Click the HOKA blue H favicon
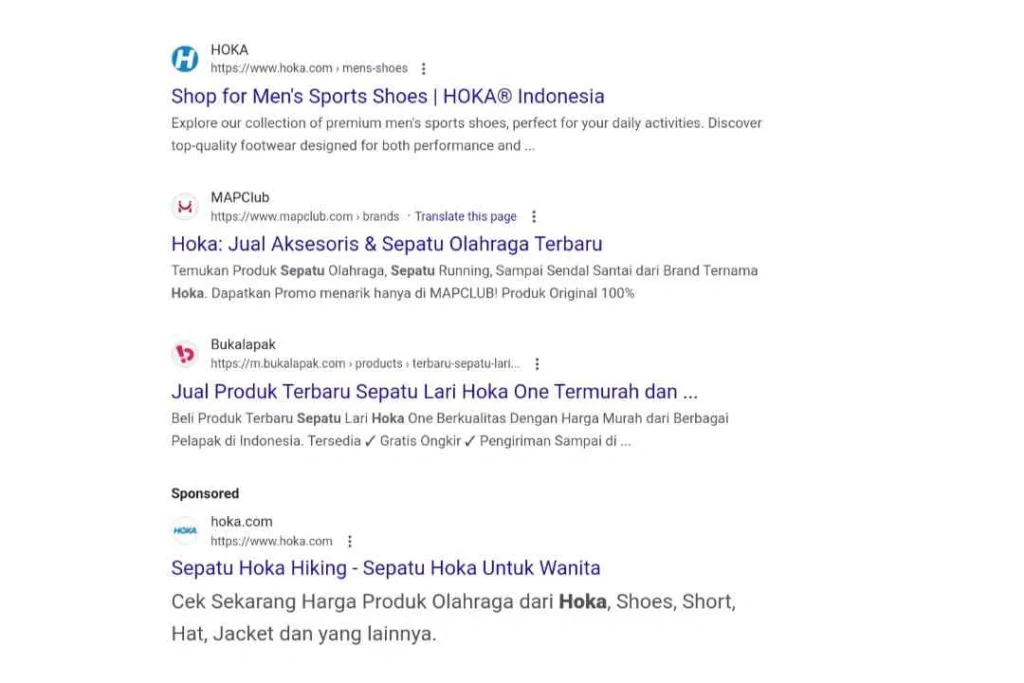This screenshot has width=1024, height=683. tap(185, 59)
